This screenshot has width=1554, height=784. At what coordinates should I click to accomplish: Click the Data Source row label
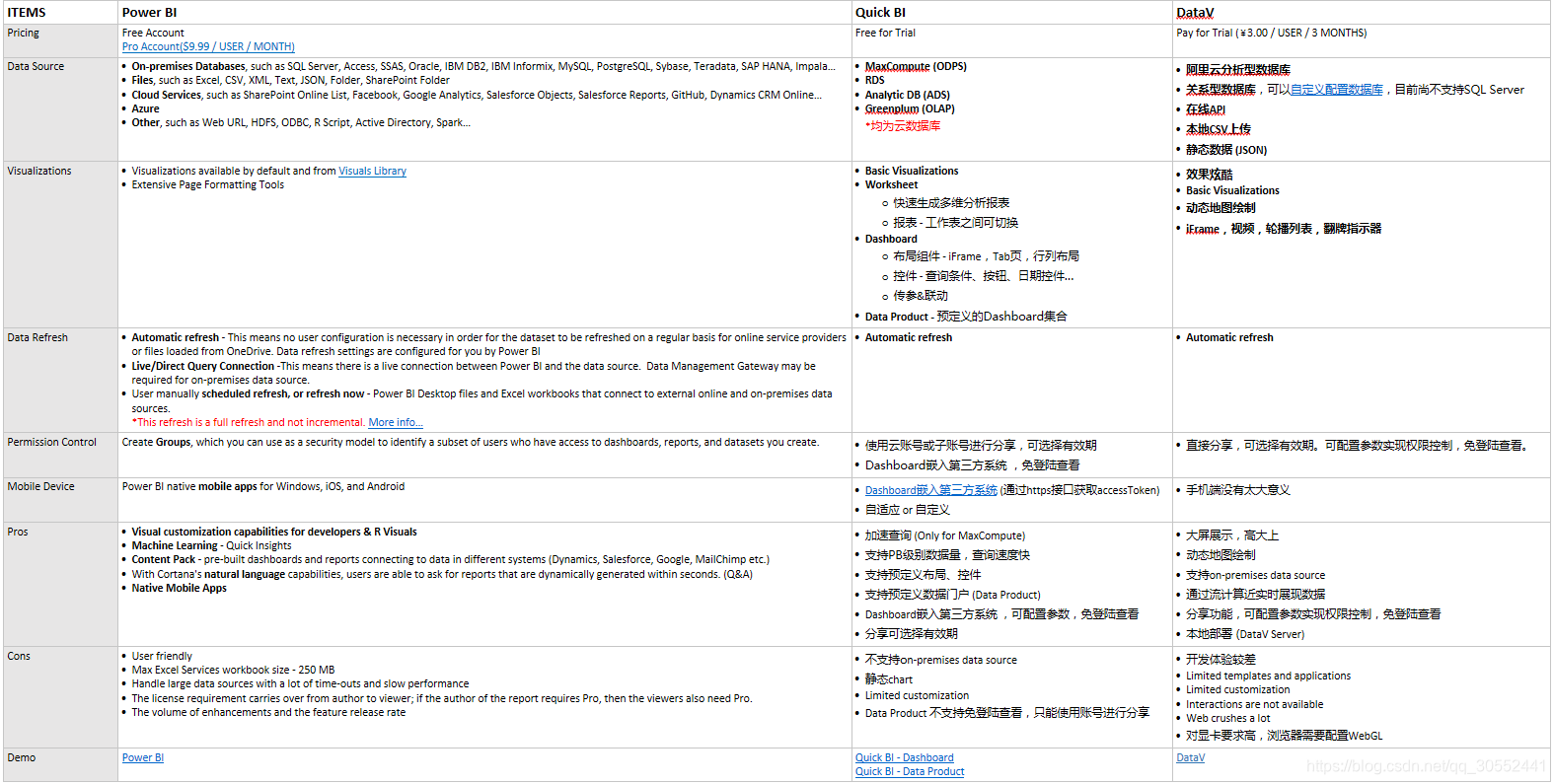(36, 66)
